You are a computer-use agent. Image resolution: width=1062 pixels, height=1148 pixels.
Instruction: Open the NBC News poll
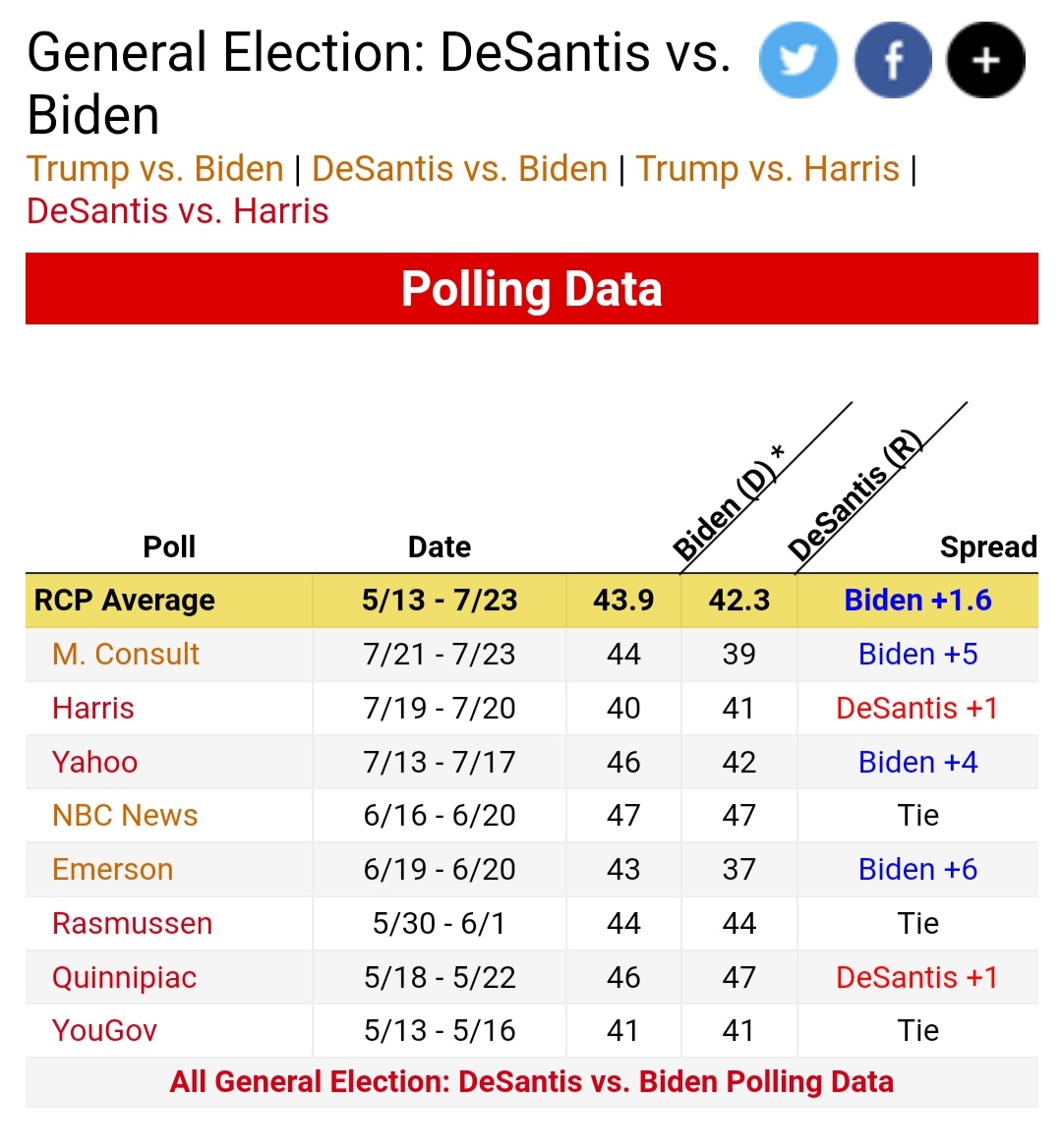(125, 816)
